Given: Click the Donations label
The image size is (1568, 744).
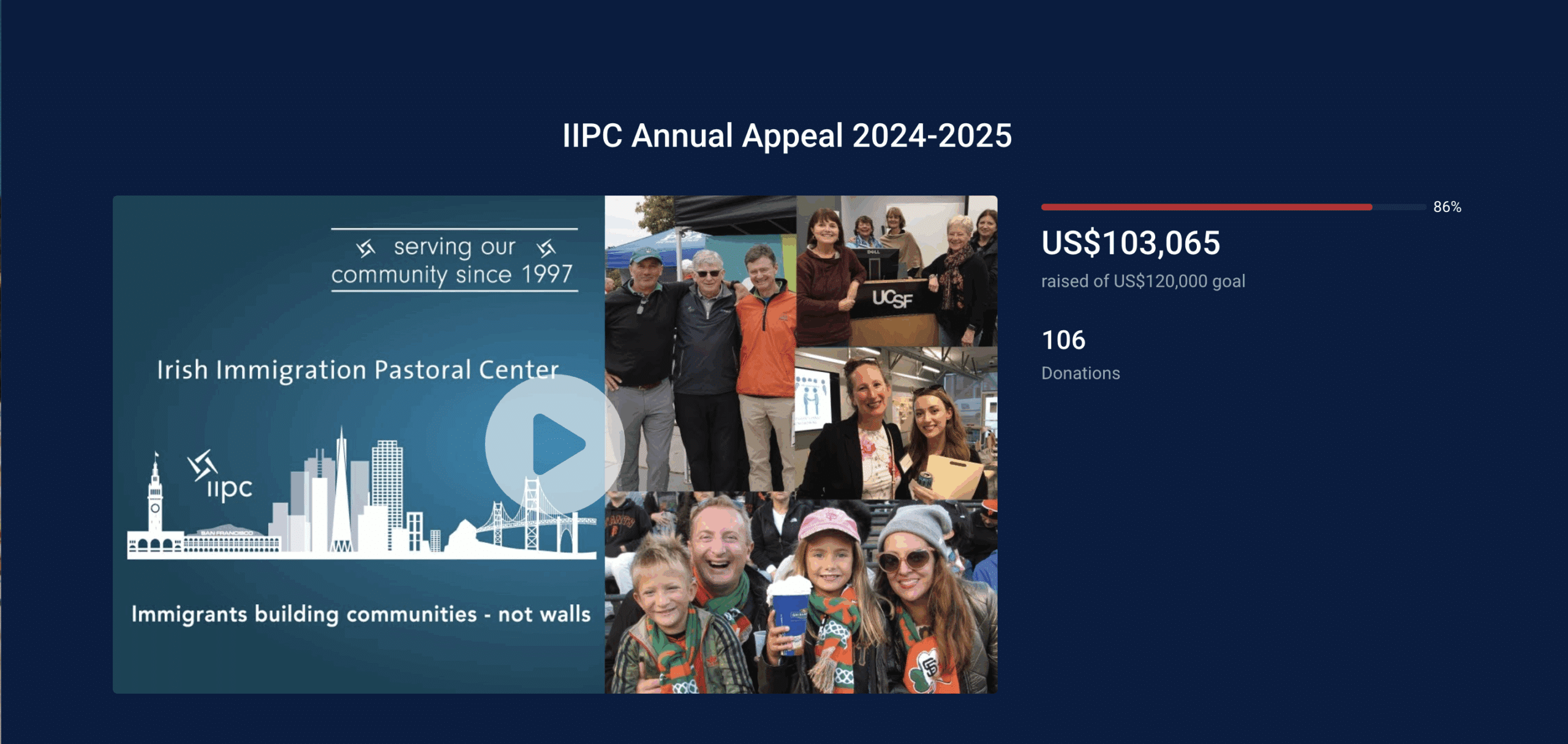Looking at the screenshot, I should [1080, 373].
